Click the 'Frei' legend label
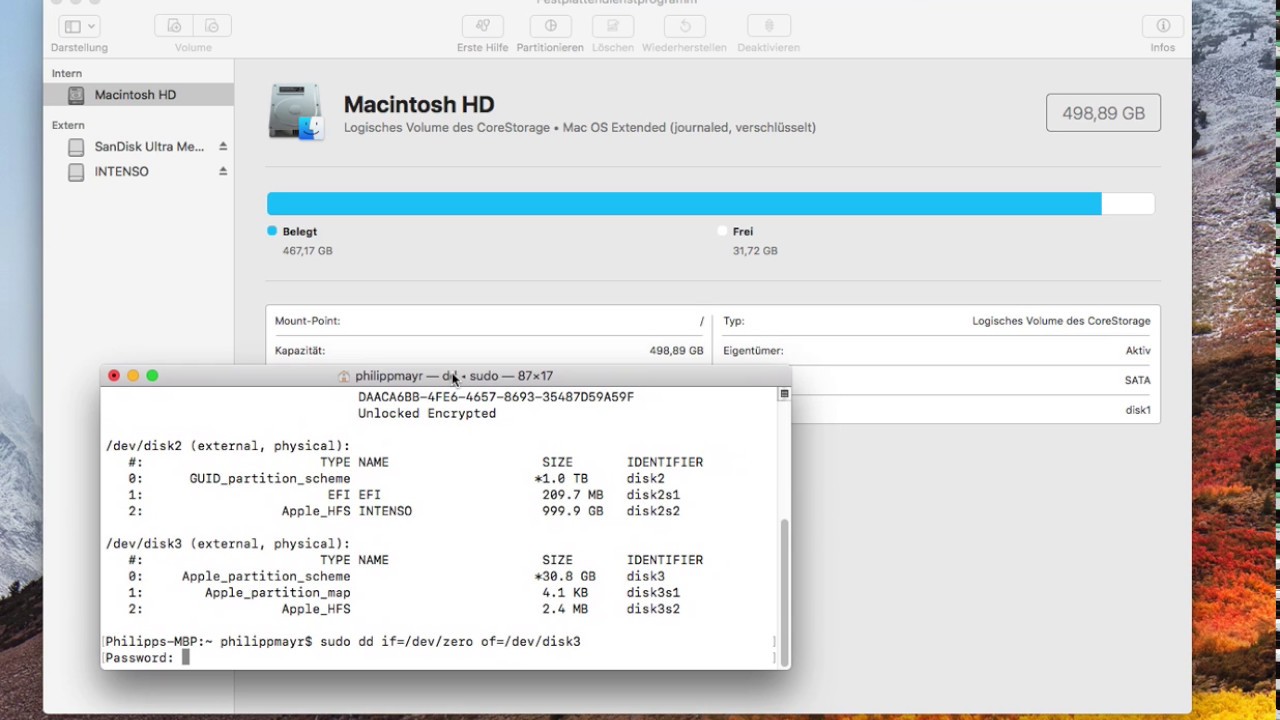Viewport: 1280px width, 720px height. [743, 231]
